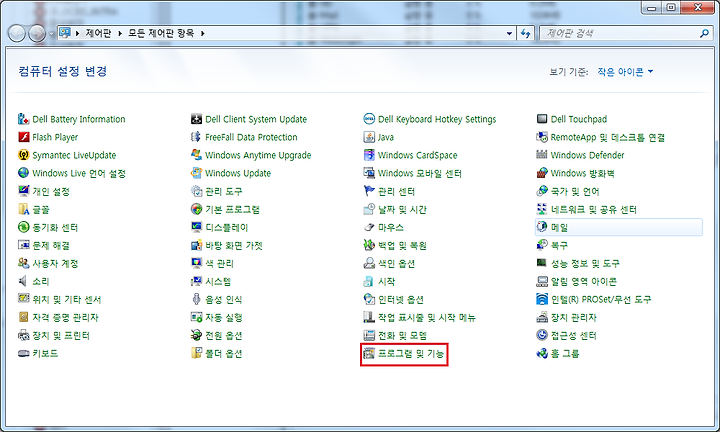Open the 문제 해결 link
The width and height of the screenshot is (720, 432).
(x=51, y=245)
